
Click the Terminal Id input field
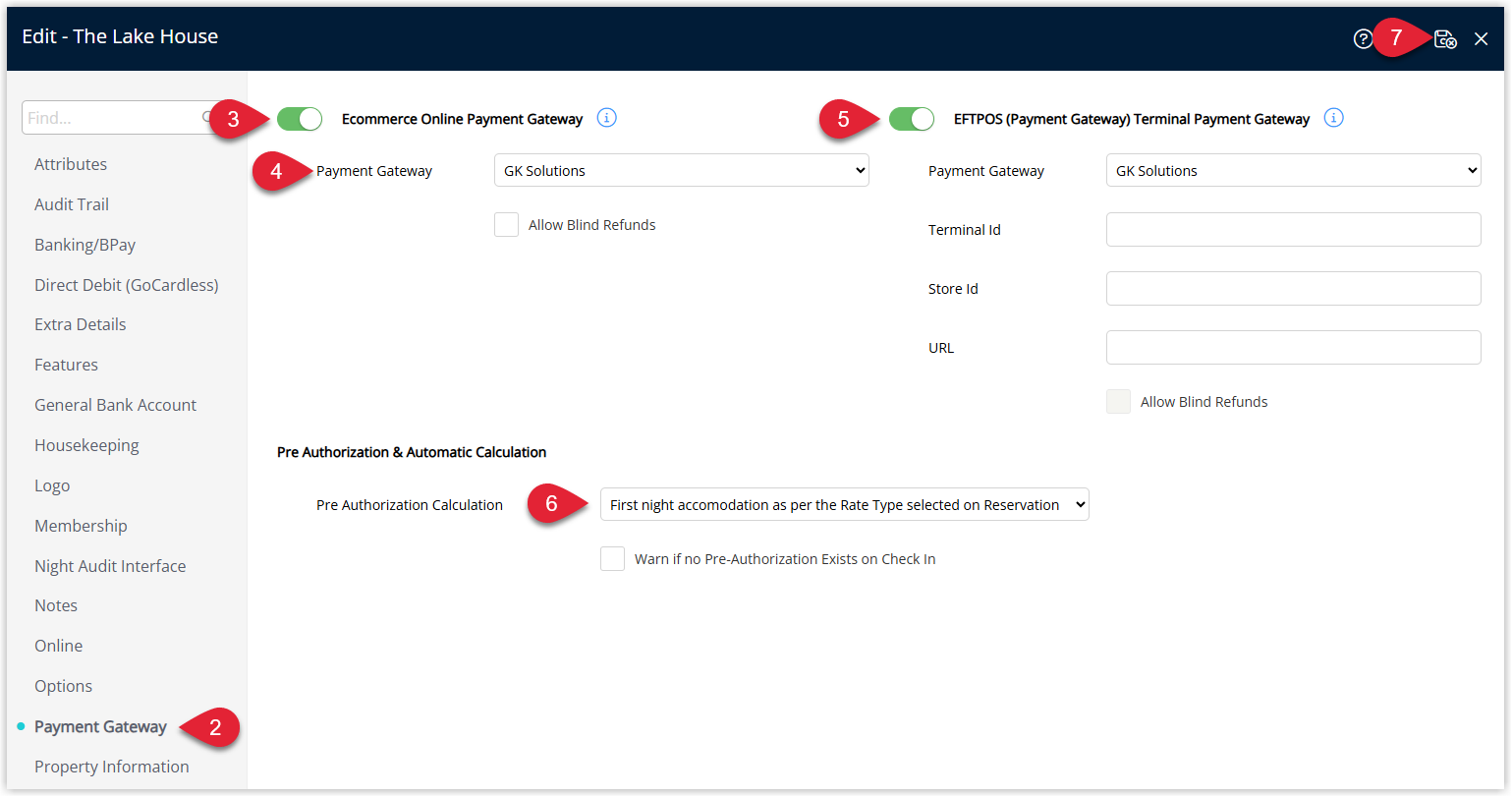[1294, 229]
